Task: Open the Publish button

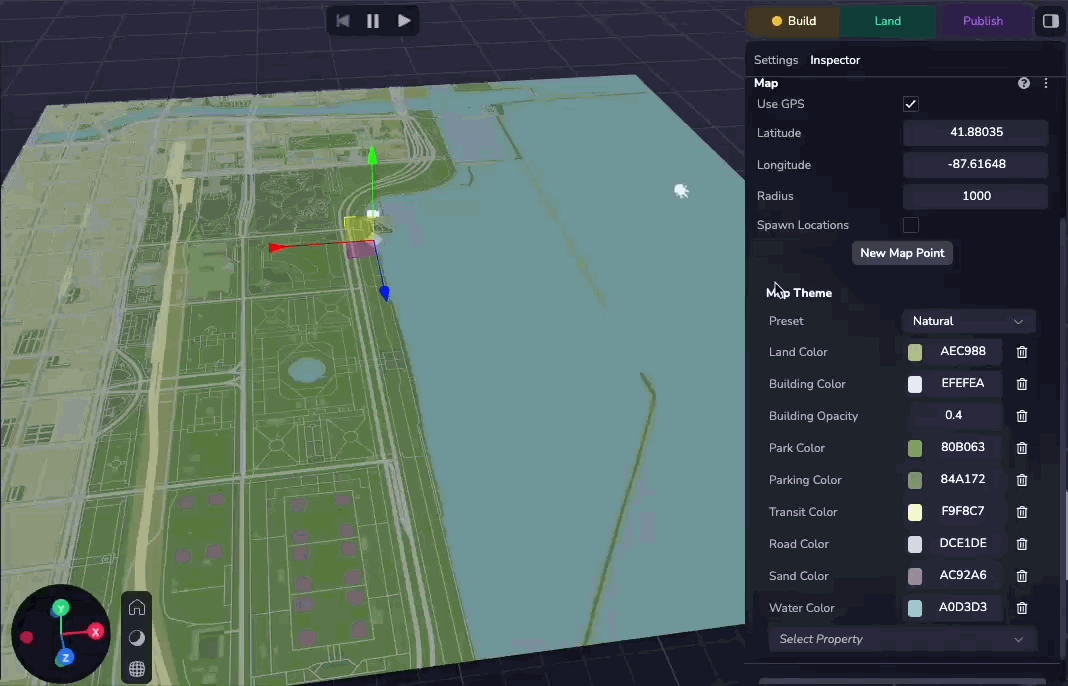Action: point(983,21)
